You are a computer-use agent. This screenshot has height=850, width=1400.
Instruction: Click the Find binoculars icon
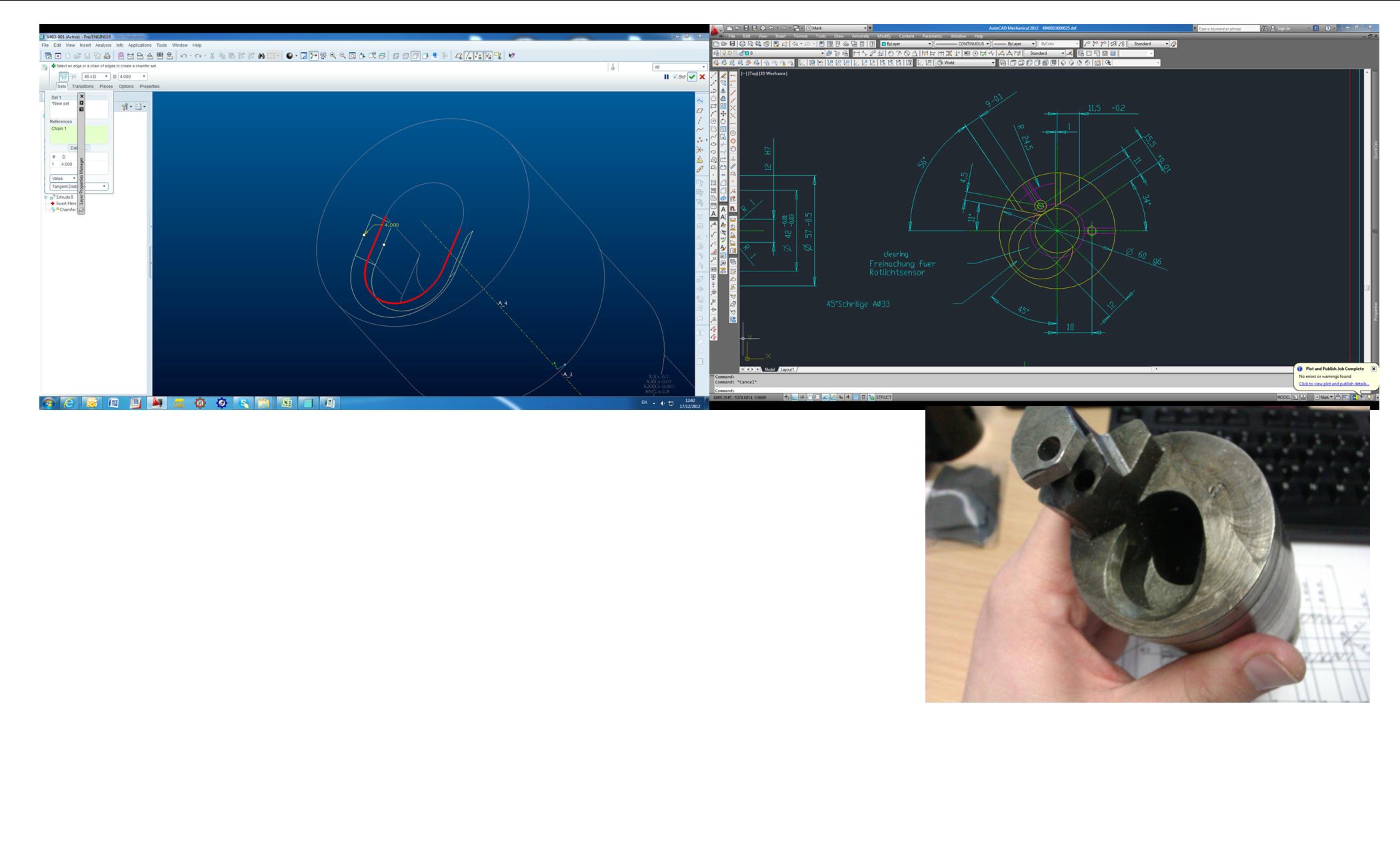pyautogui.click(x=261, y=56)
